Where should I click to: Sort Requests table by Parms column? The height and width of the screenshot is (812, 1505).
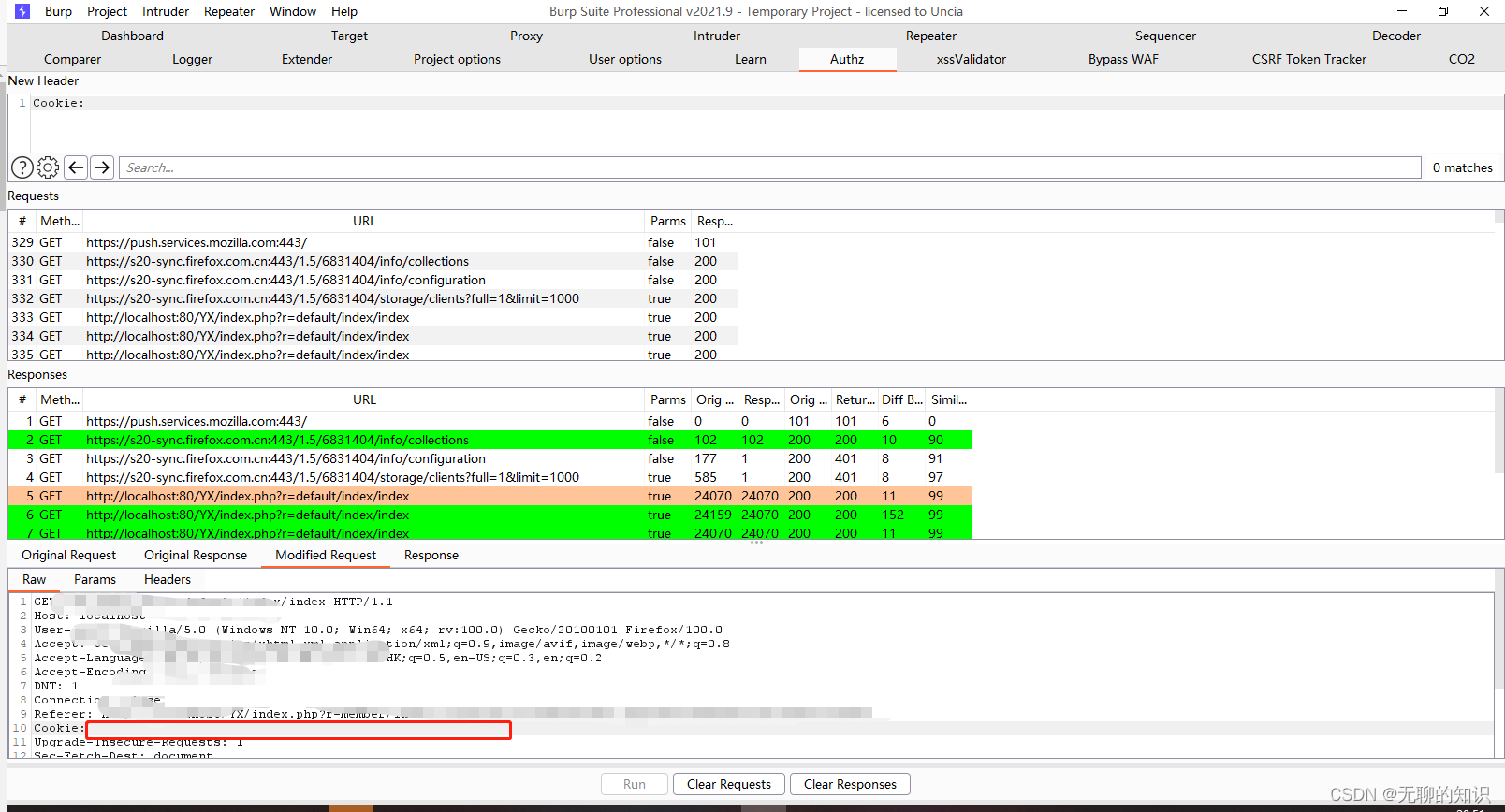[668, 221]
